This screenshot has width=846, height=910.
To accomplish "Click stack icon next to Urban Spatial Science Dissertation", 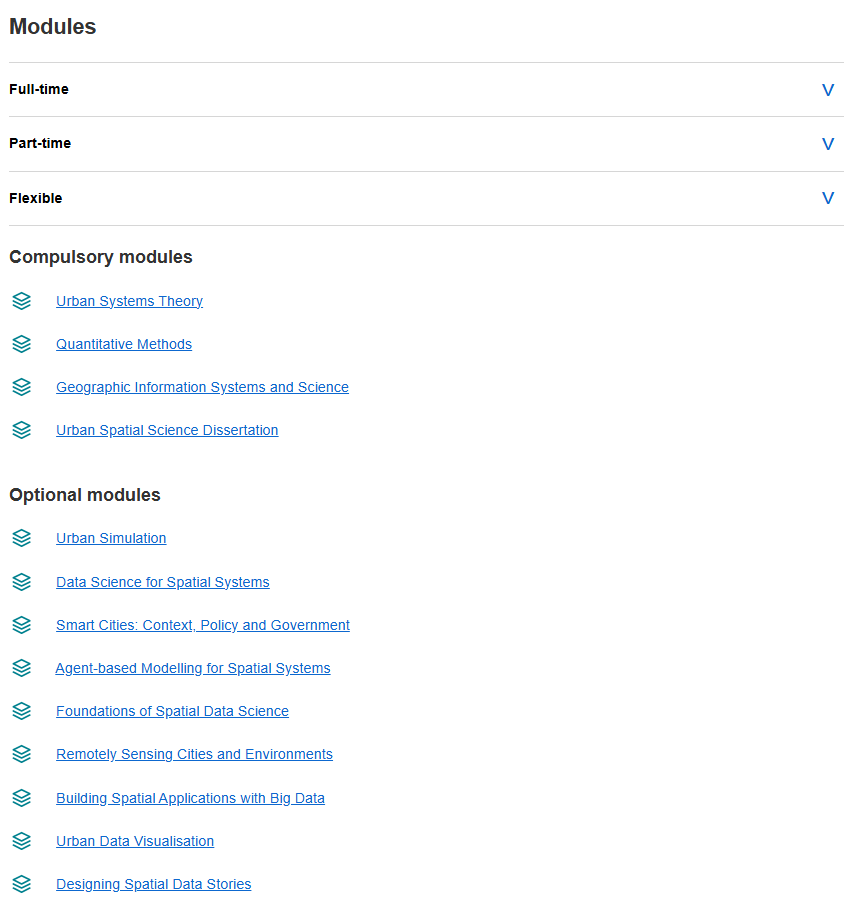I will pos(21,430).
